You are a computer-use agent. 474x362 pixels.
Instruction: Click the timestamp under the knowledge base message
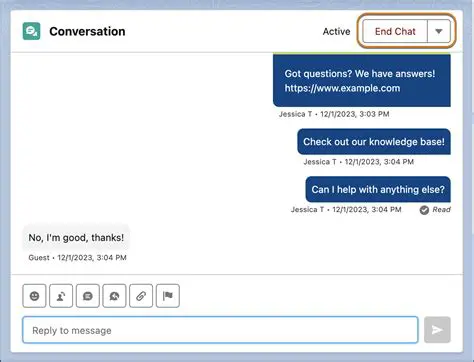click(x=358, y=162)
